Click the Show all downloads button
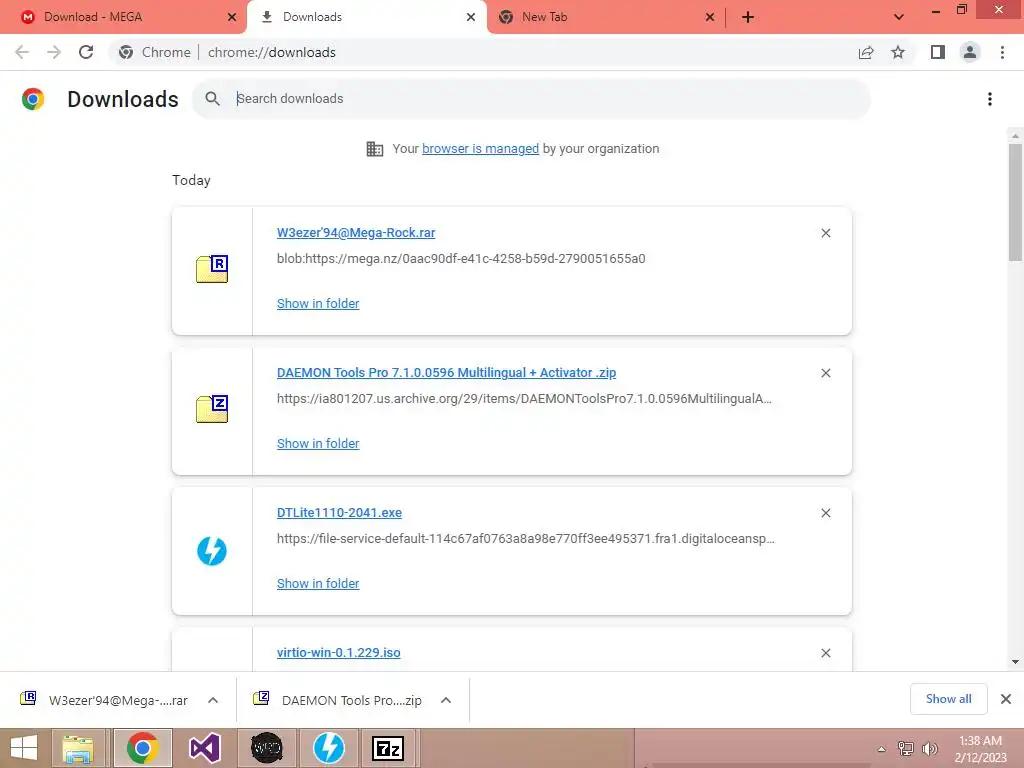This screenshot has height=768, width=1024. click(948, 699)
